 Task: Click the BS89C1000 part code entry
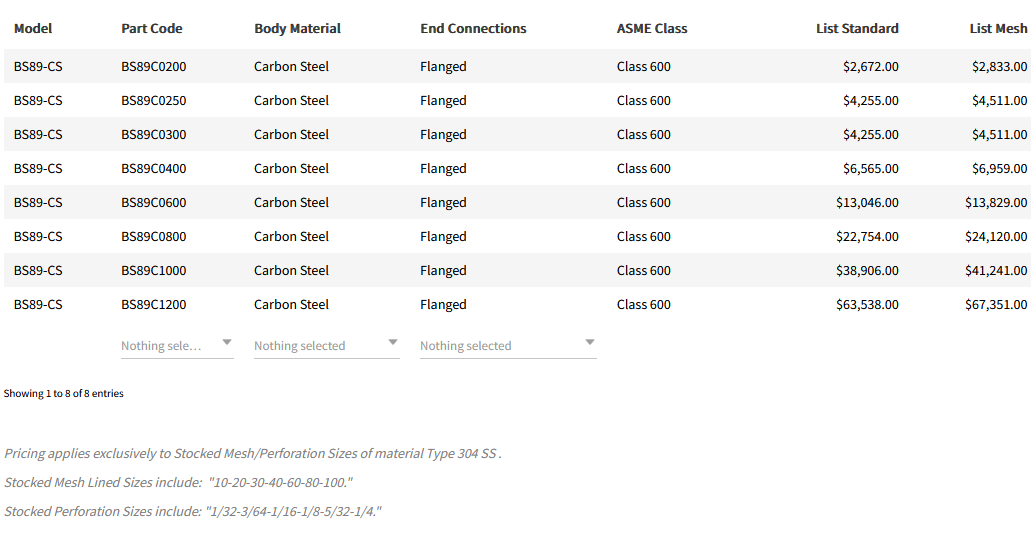tap(154, 271)
